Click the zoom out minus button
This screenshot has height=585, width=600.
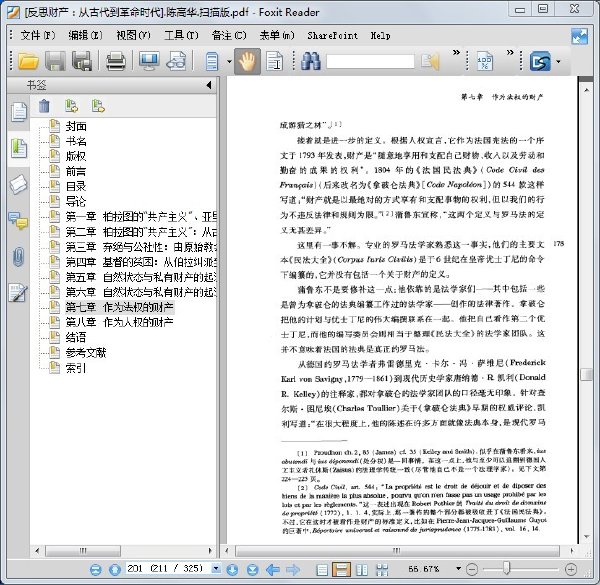tap(472, 570)
